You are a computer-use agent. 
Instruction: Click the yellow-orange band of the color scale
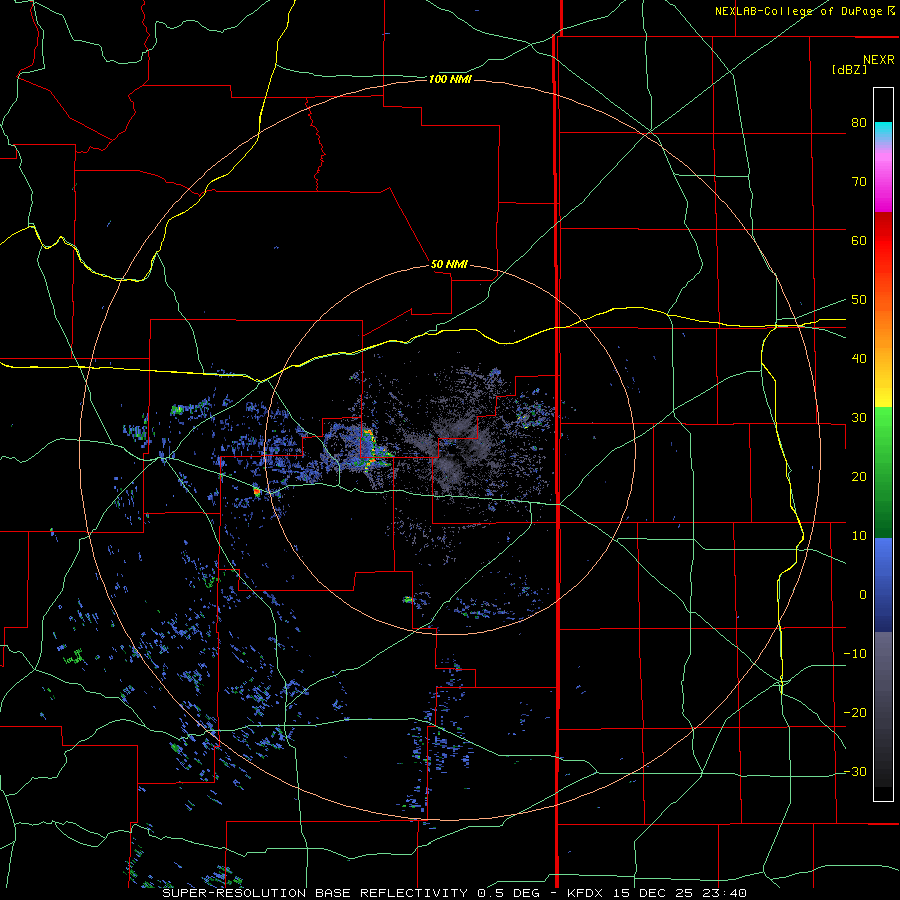click(x=883, y=350)
